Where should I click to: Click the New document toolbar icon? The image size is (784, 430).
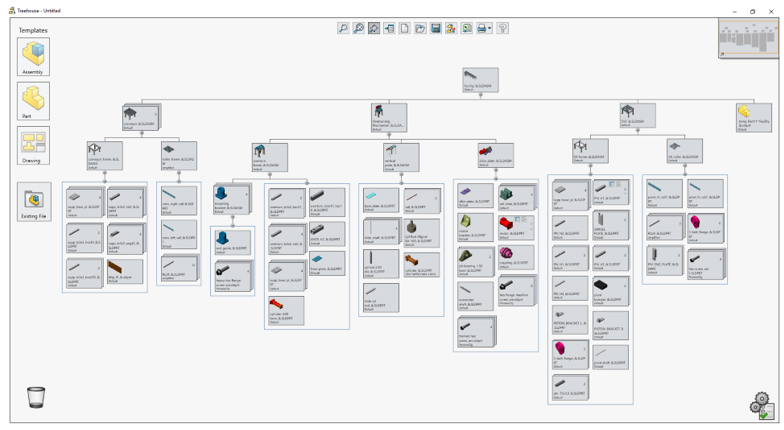click(405, 28)
